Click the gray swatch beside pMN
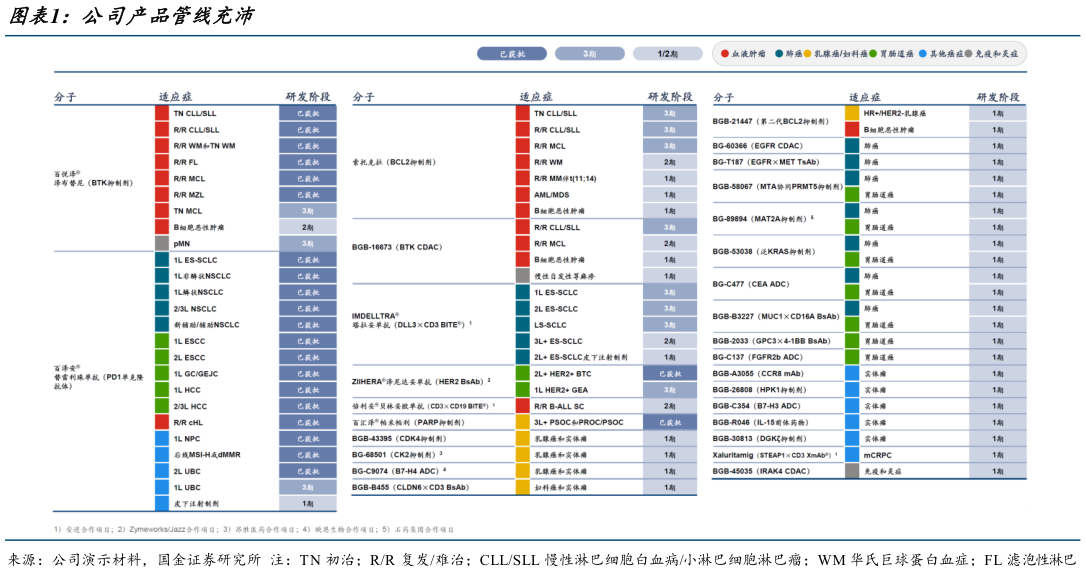The image size is (1086, 573). tap(161, 243)
